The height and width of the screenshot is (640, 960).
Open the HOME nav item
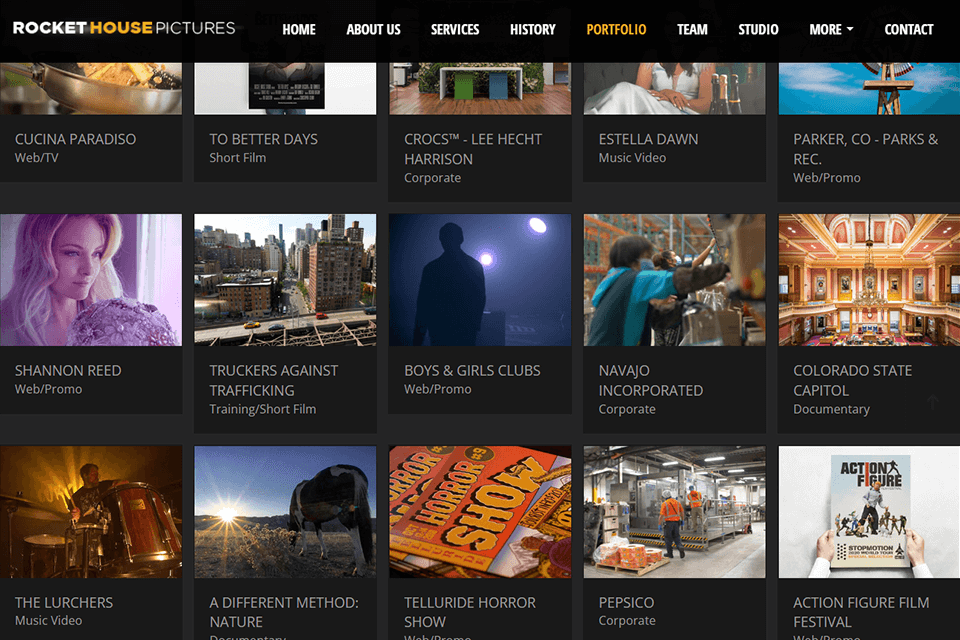[x=299, y=29]
